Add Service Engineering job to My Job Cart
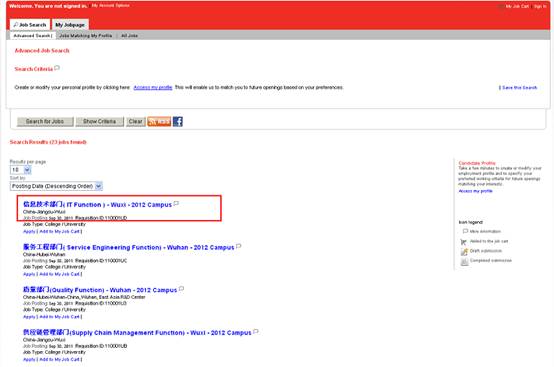Screen dimensions: 554x367 pyautogui.click(x=59, y=274)
